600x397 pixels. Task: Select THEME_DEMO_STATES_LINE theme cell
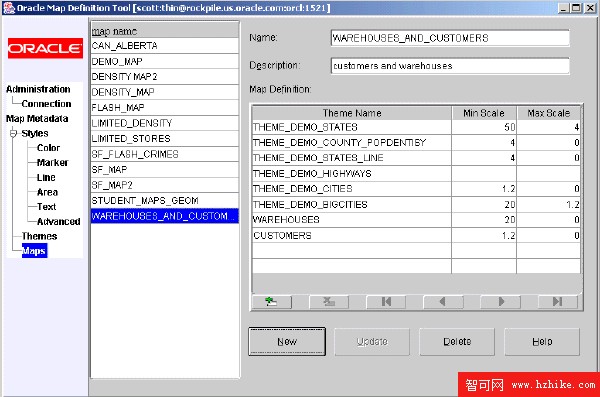[x=352, y=158]
